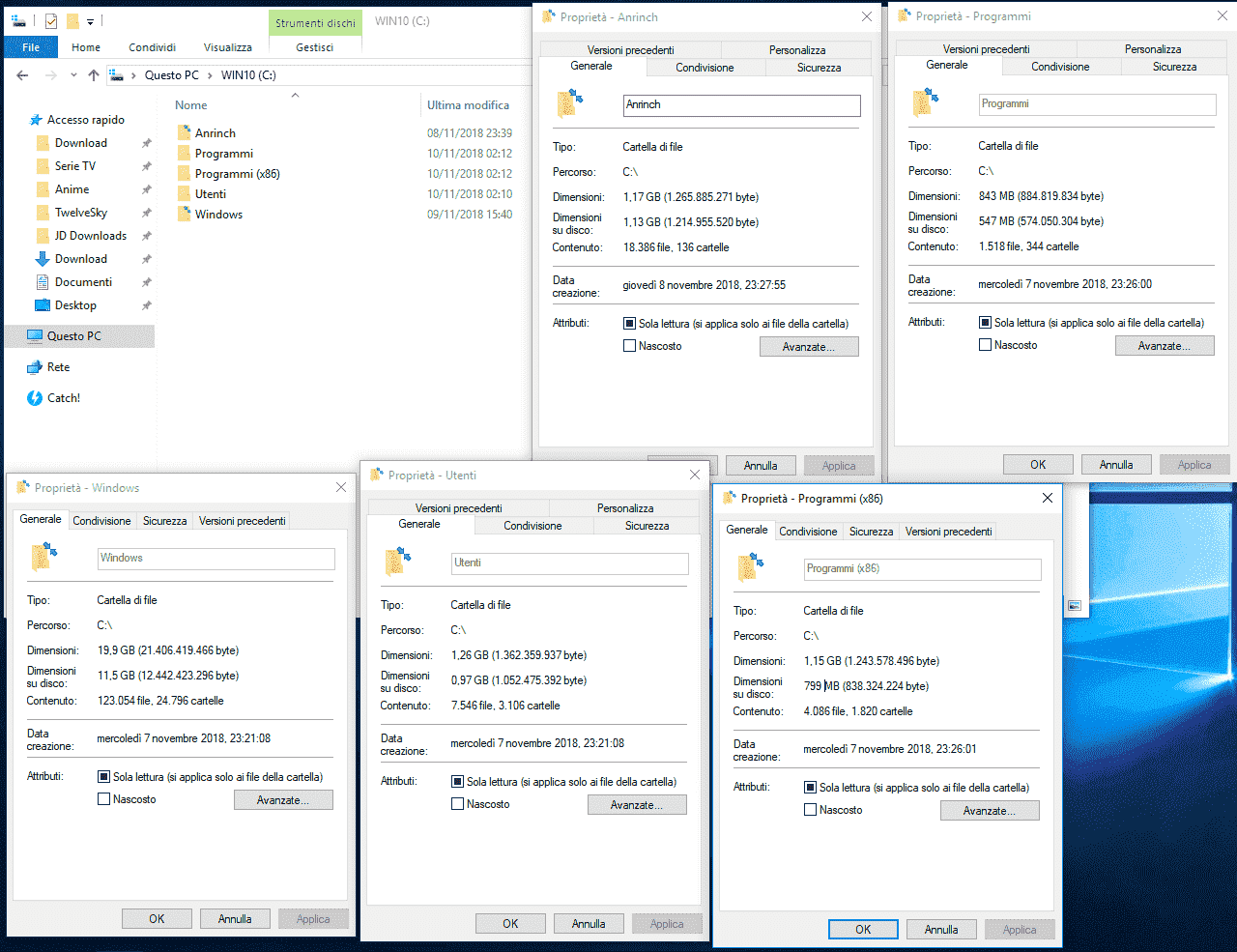
Task: Click the Utenti folder icon in file list
Action: tap(184, 193)
